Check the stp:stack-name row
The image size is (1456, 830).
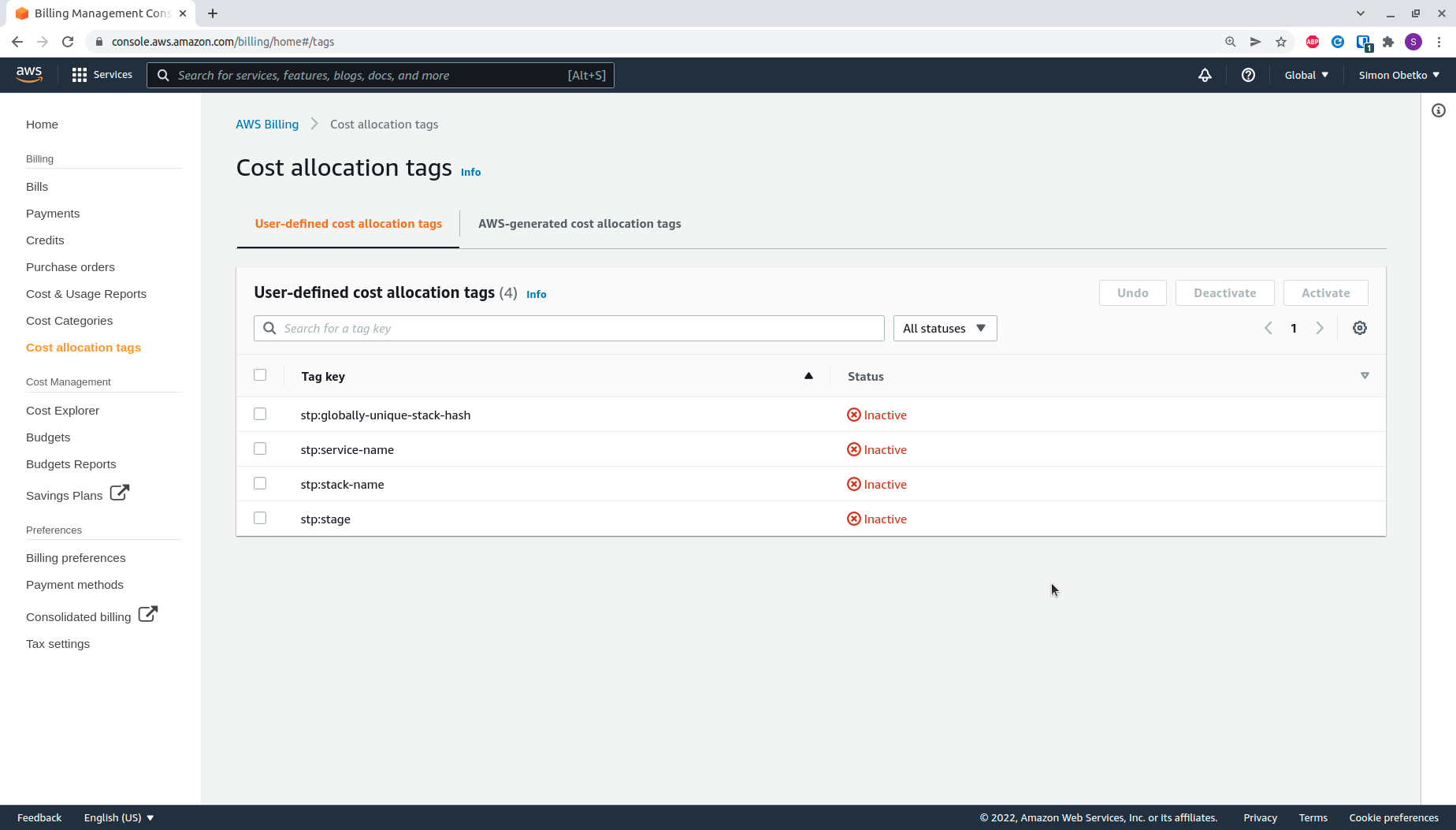[x=260, y=483]
